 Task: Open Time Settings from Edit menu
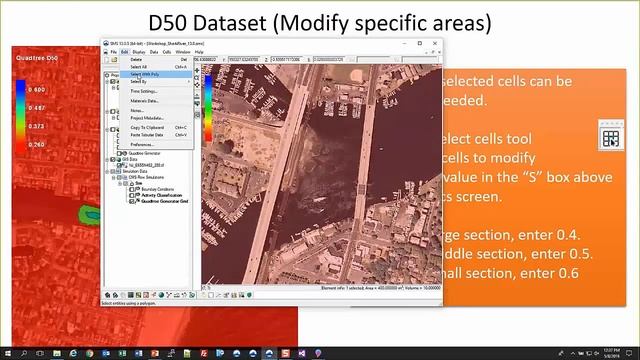tap(156, 91)
